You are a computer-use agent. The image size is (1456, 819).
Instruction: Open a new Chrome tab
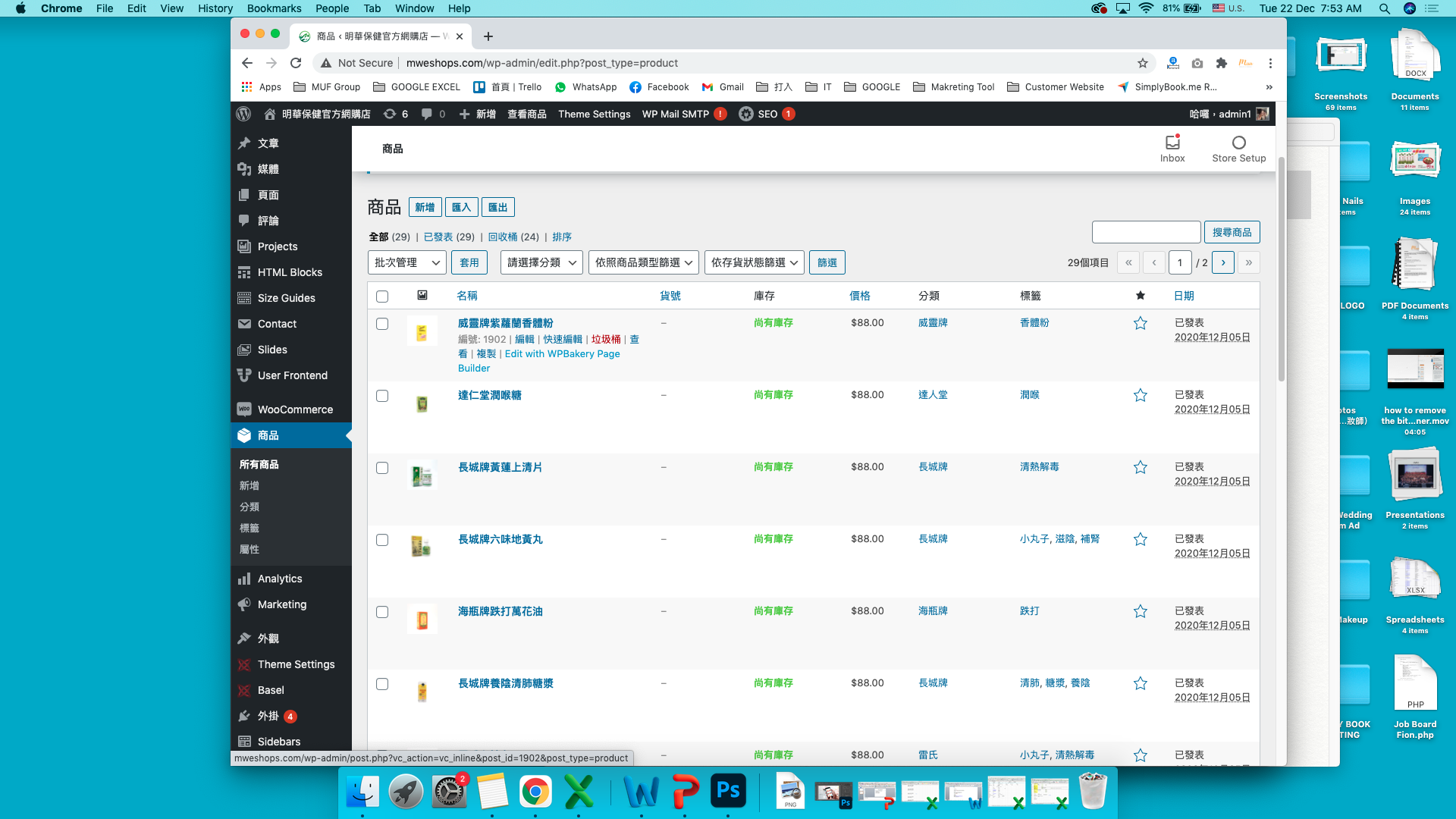[488, 36]
